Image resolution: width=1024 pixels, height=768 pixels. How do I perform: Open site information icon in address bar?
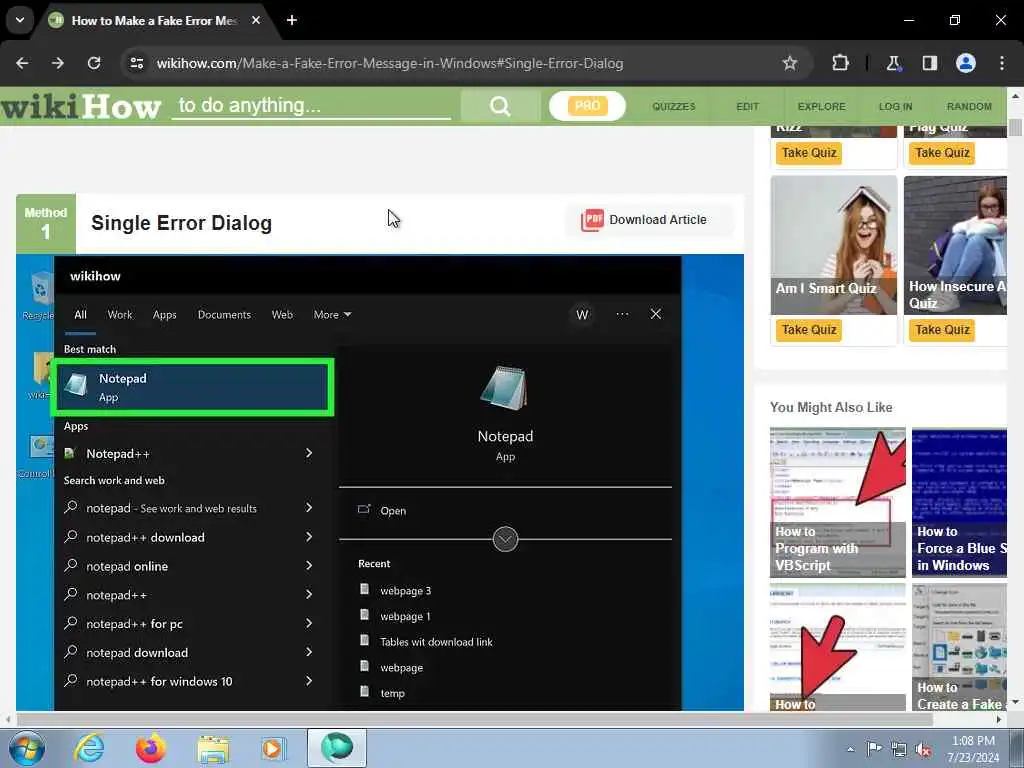tap(136, 63)
